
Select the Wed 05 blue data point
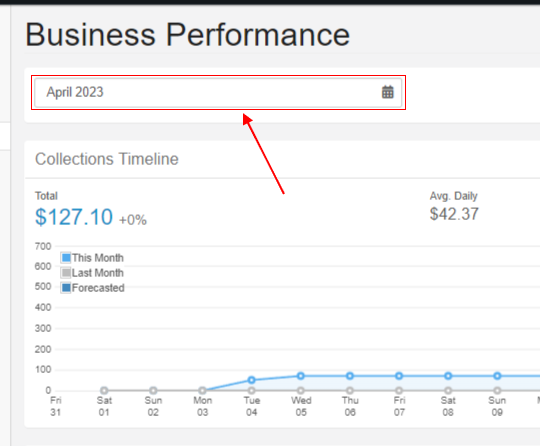(x=301, y=376)
